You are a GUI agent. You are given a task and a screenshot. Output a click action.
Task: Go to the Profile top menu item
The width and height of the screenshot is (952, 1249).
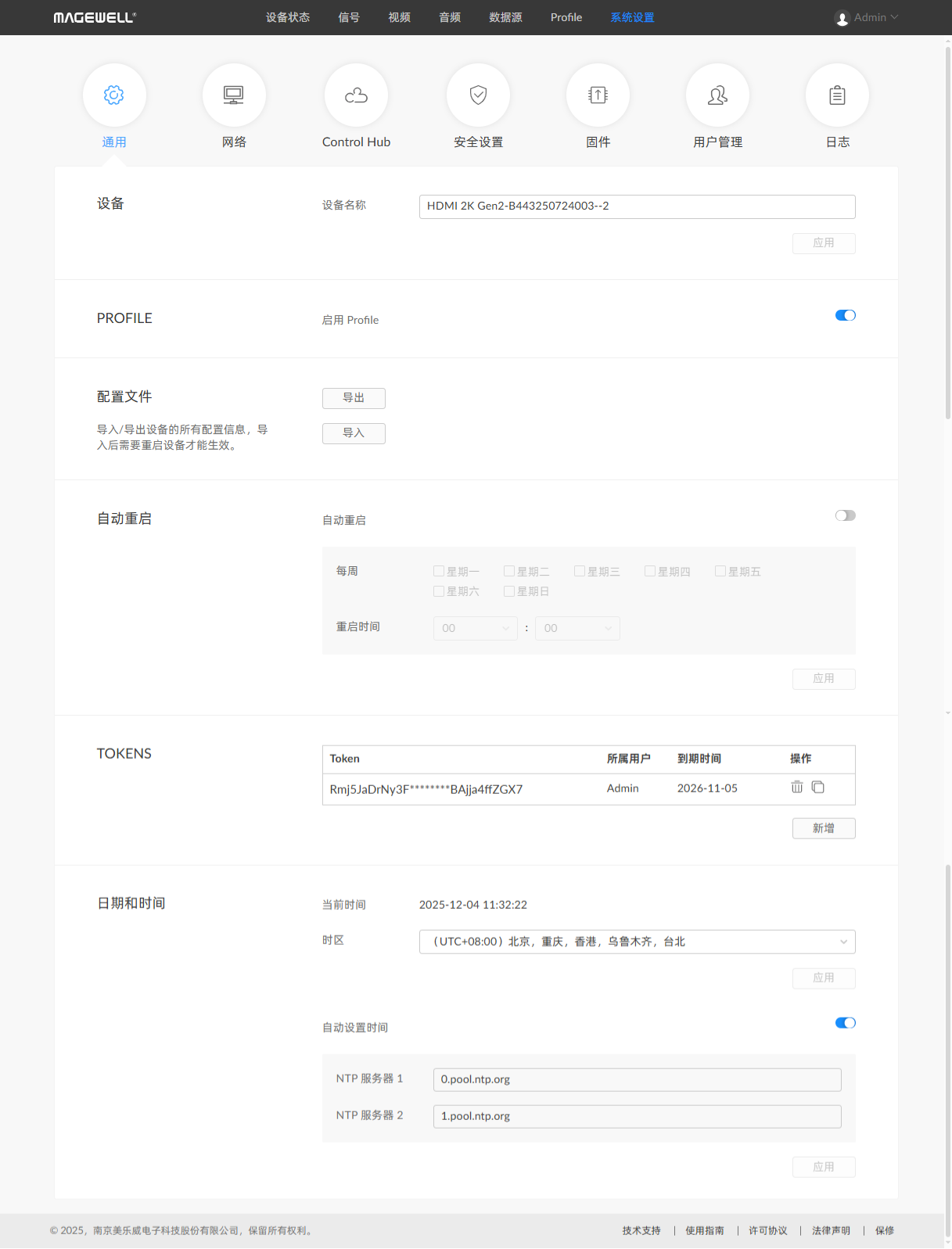(x=566, y=17)
